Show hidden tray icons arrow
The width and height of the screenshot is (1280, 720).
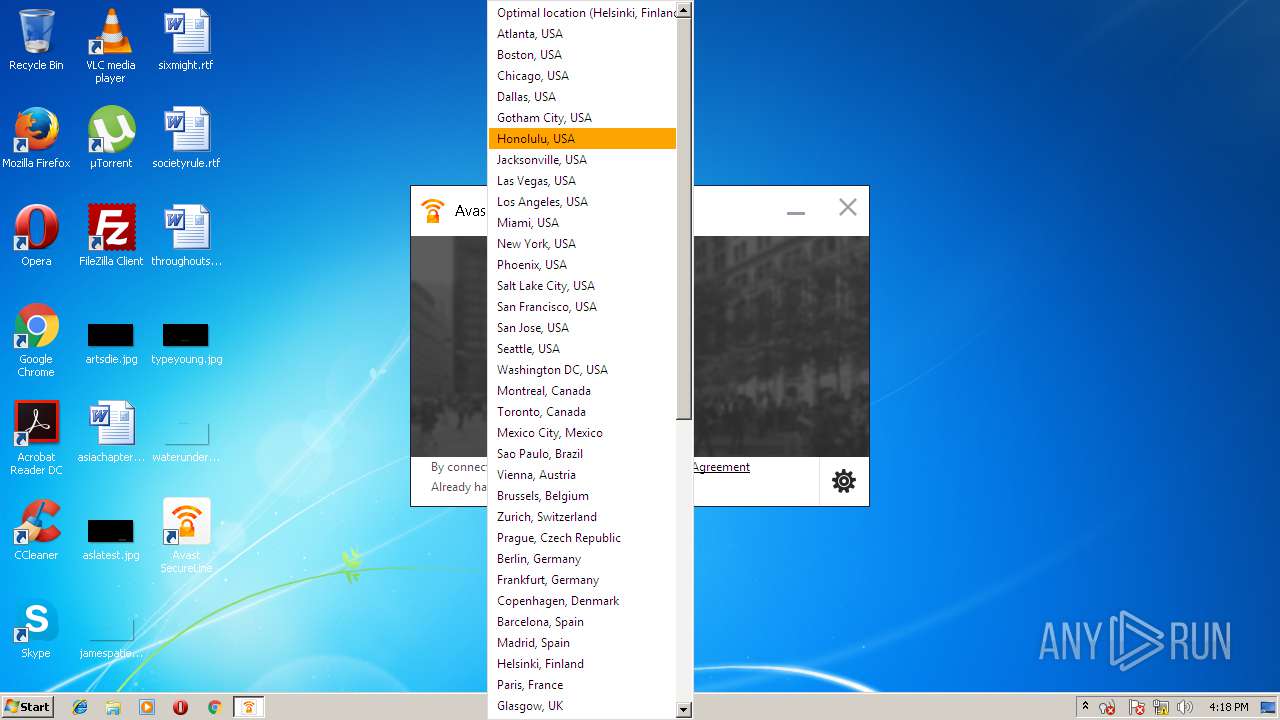coord(1085,706)
